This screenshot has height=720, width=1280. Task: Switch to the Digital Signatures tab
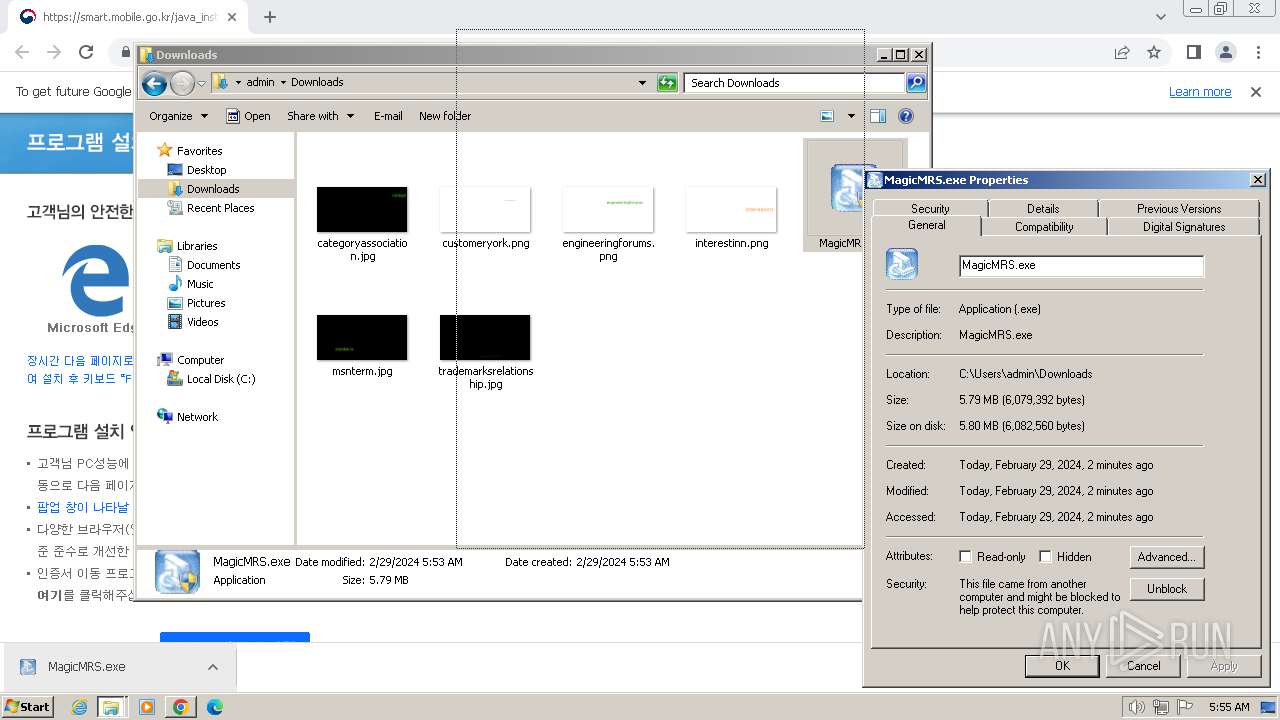tap(1184, 227)
